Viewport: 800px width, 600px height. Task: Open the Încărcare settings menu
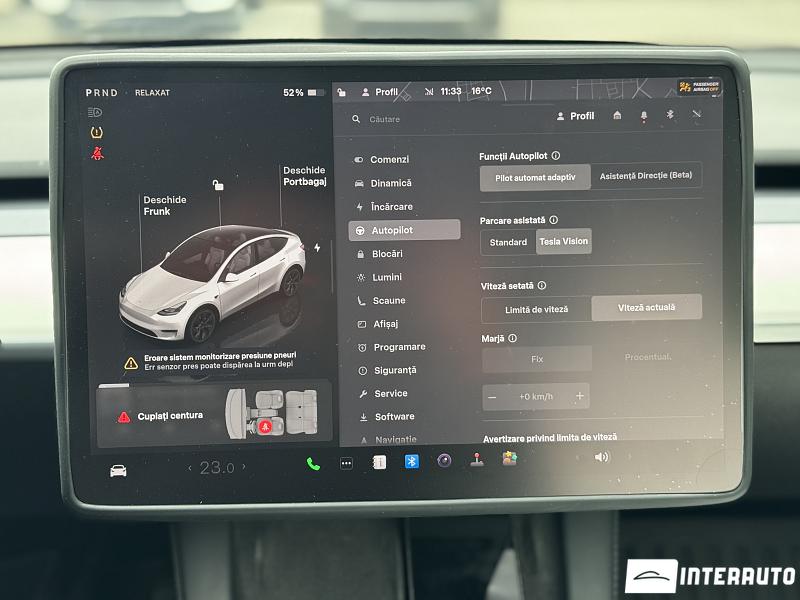[x=391, y=206]
